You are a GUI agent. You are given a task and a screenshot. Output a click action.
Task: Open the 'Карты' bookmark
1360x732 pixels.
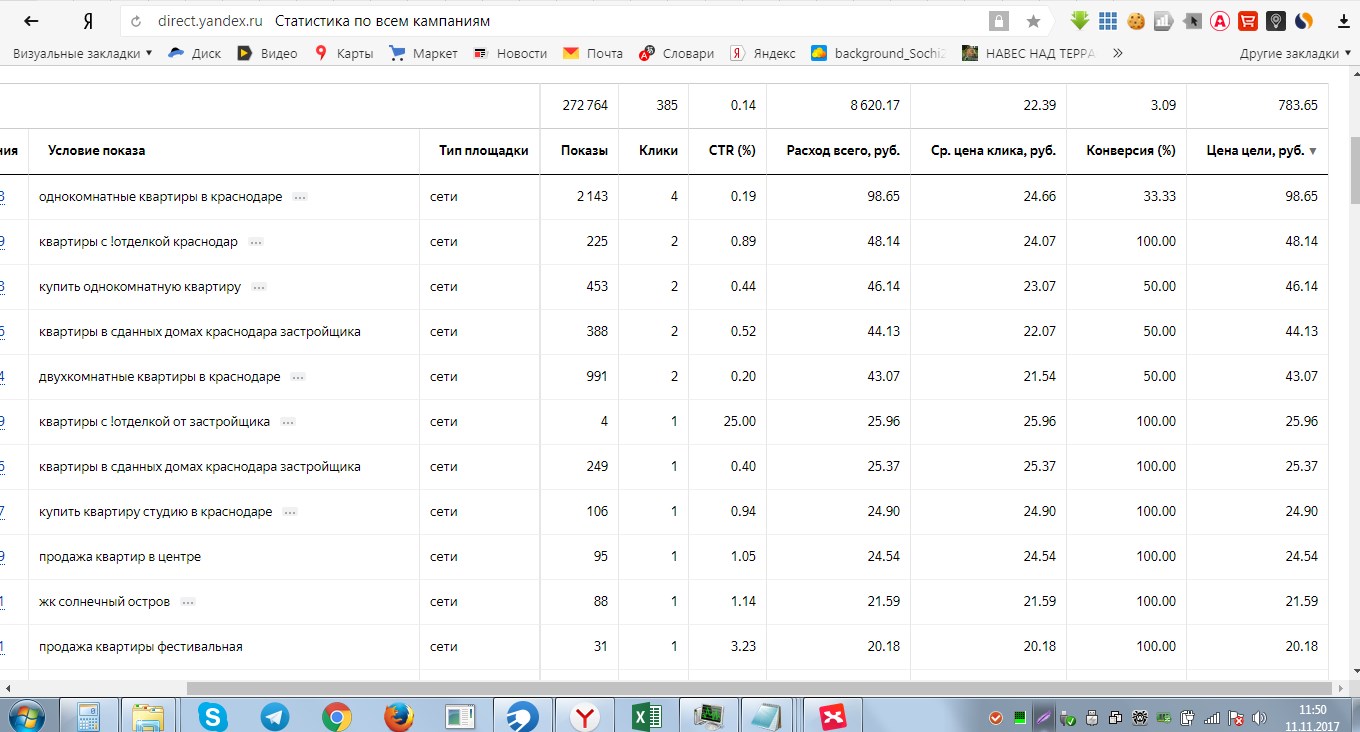[x=343, y=53]
